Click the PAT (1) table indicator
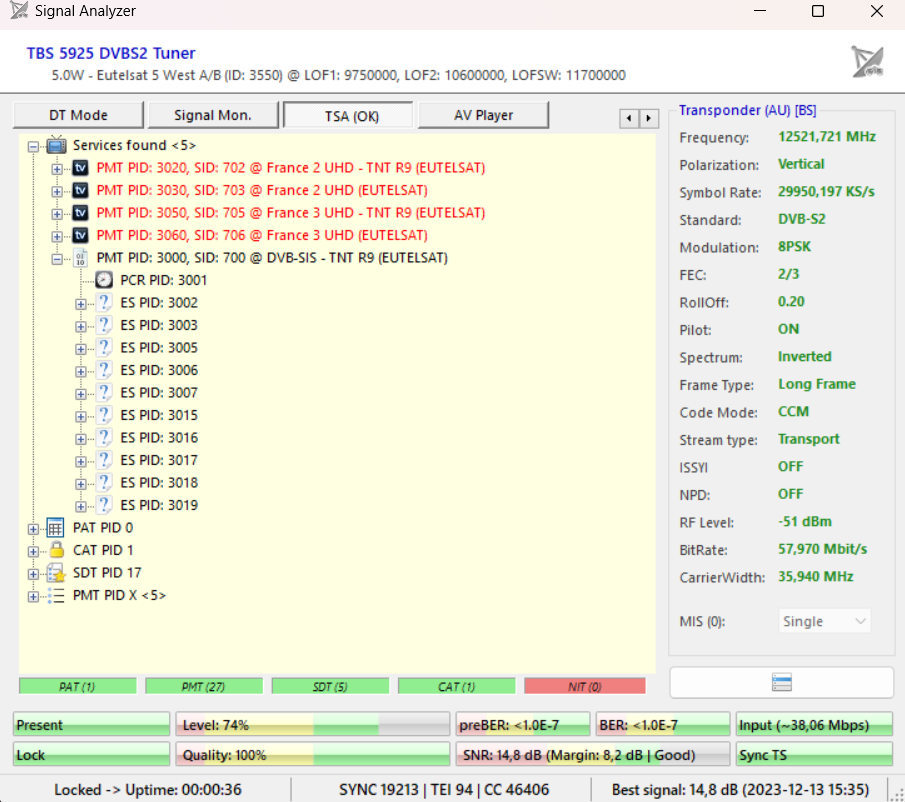This screenshot has height=802, width=905. 77,686
